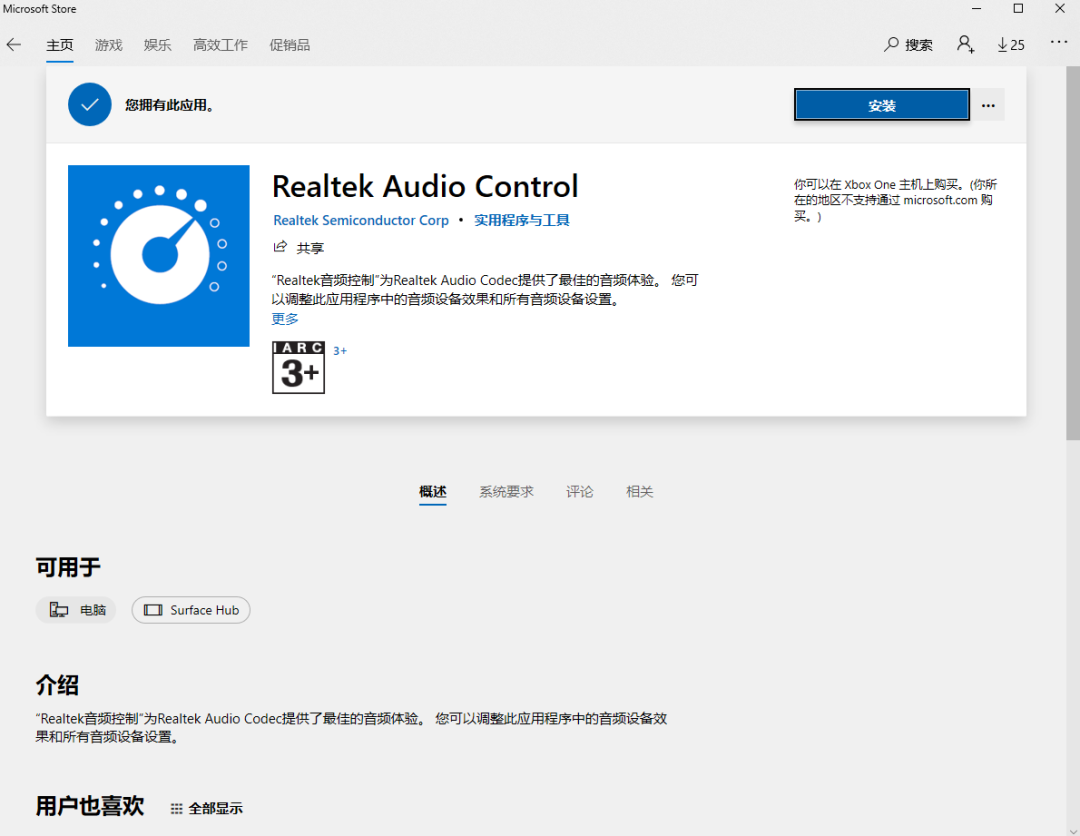The height and width of the screenshot is (836, 1080).
Task: Click the blue checkmark ownership icon
Action: [90, 105]
